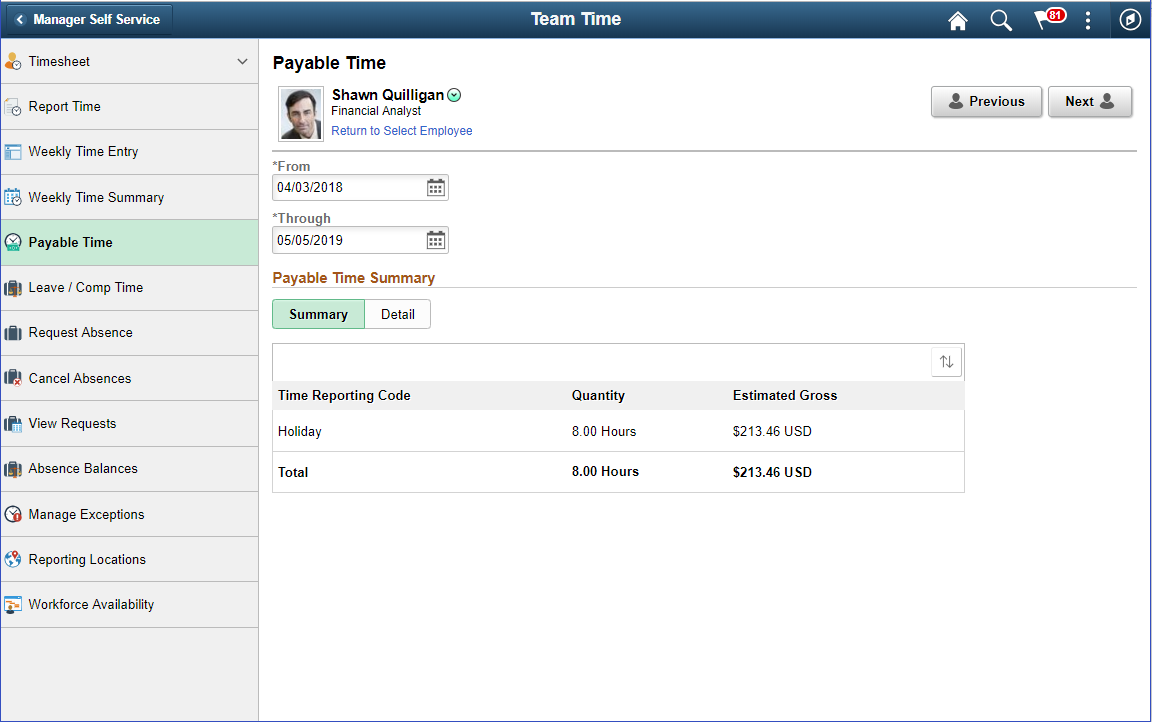Select the Holiday row code
Viewport: 1152px width, 722px height.
point(300,432)
